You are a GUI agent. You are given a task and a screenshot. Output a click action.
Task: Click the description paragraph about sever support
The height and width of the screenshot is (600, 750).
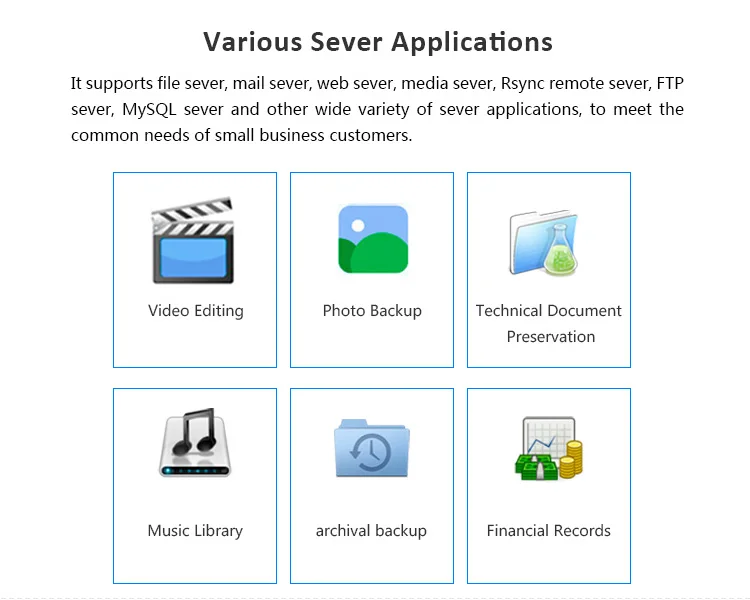pos(377,109)
